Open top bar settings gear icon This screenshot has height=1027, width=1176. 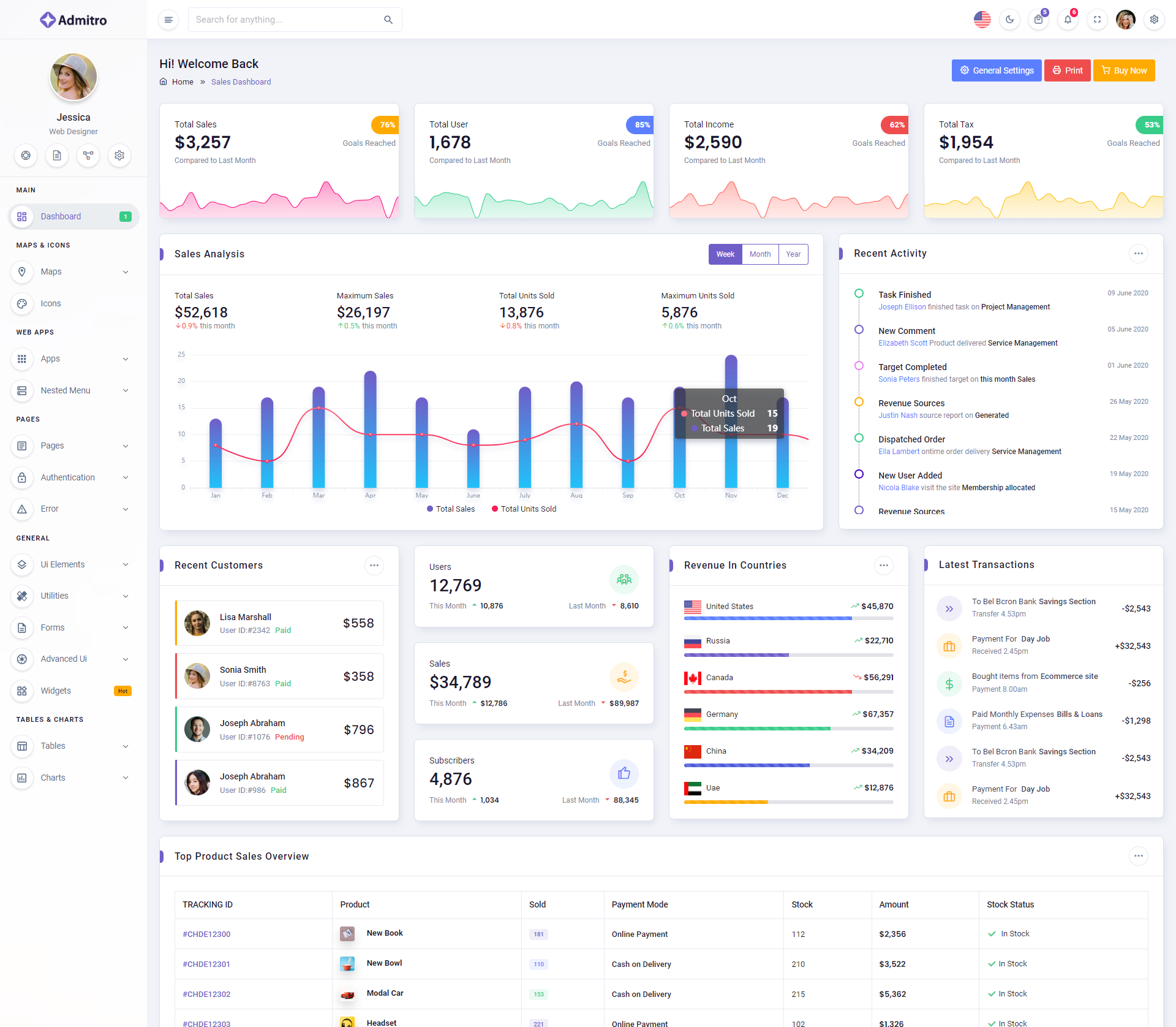pos(1154,20)
